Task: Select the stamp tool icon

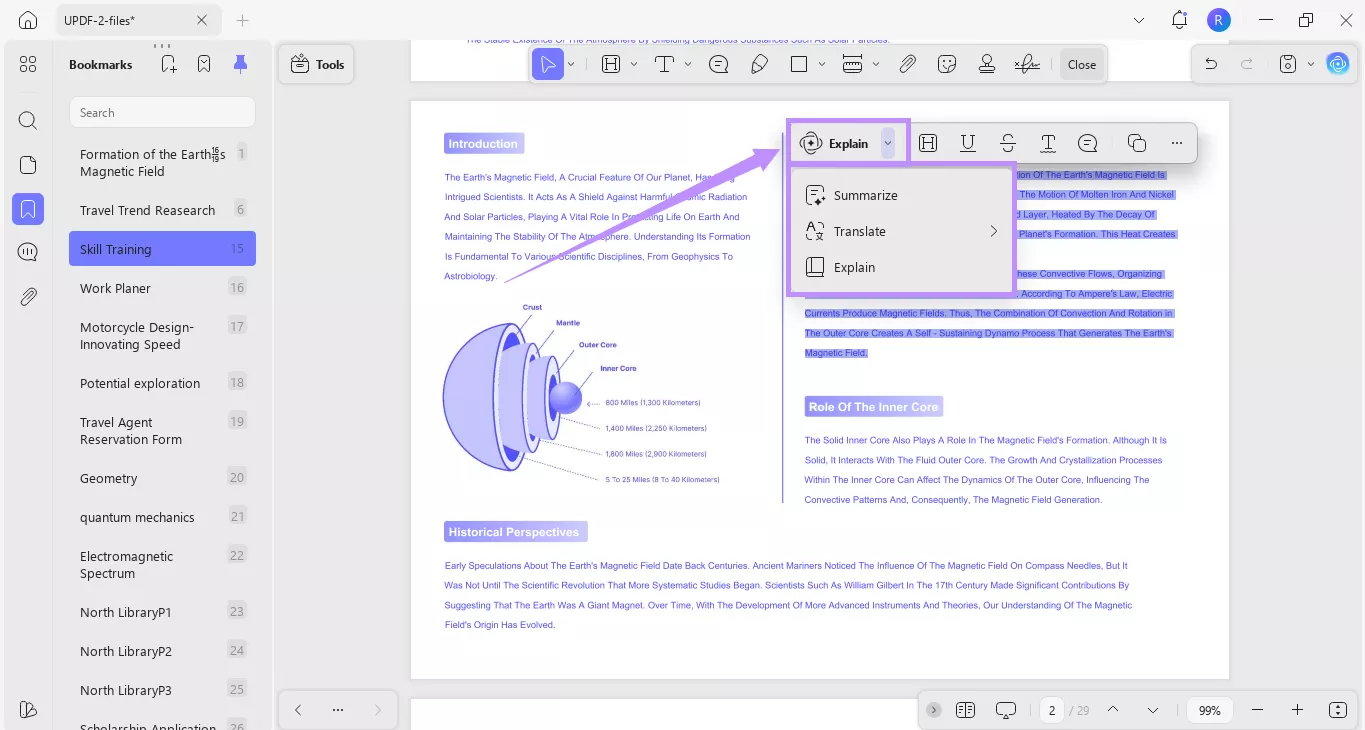Action: coord(987,64)
